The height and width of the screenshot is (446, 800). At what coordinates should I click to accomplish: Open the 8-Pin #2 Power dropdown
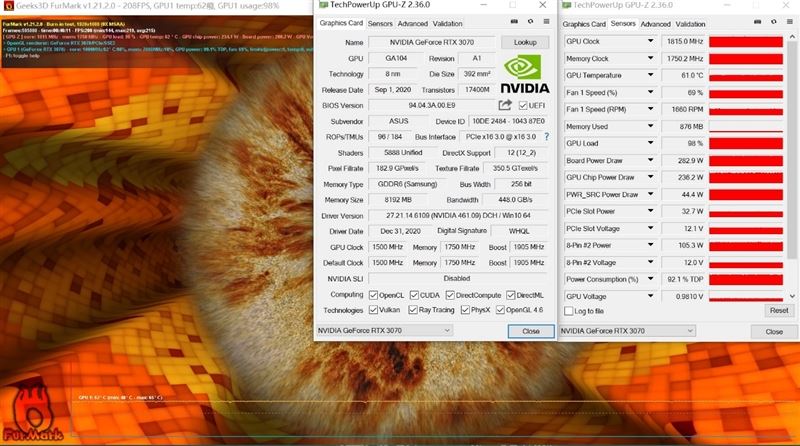pos(651,245)
